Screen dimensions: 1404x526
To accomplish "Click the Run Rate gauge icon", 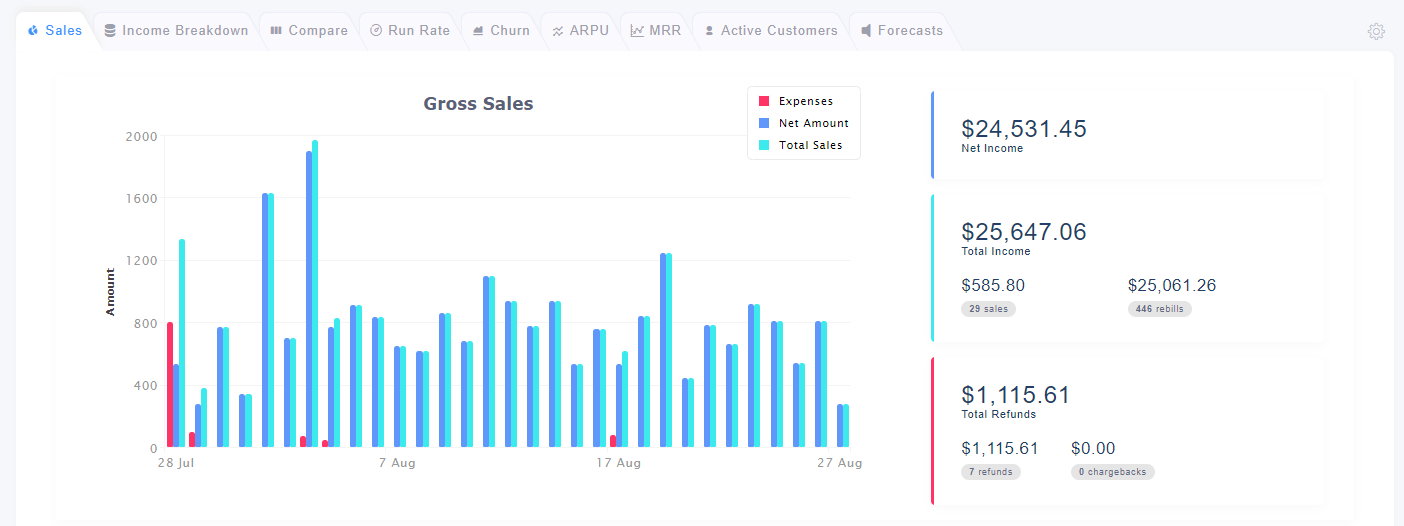I will (376, 31).
